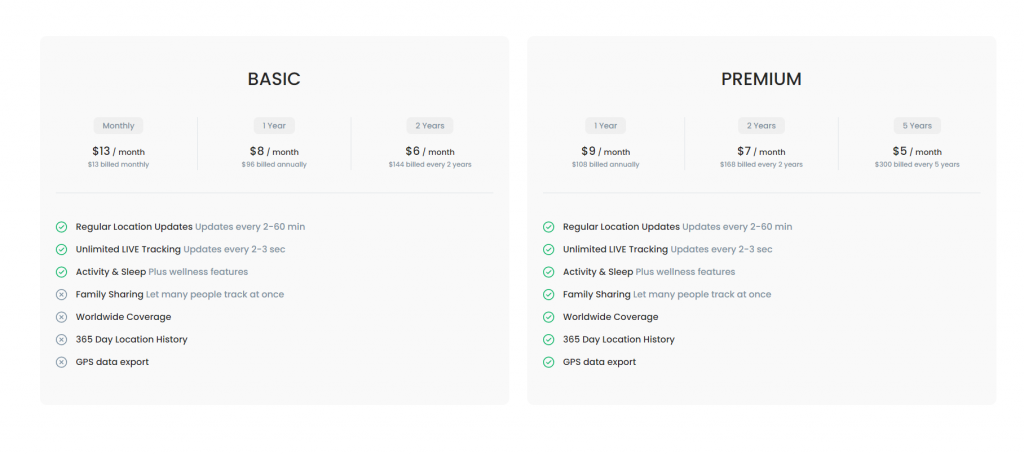The height and width of the screenshot is (454, 1024).
Task: Click Basic Unlimited LIVE Tracking checkmark icon
Action: pos(61,249)
